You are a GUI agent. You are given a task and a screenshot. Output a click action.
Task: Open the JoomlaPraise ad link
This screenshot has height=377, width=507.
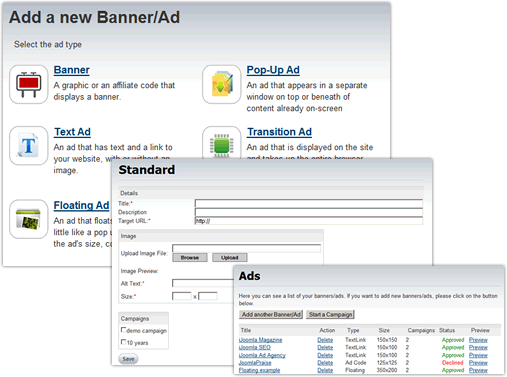(x=255, y=363)
